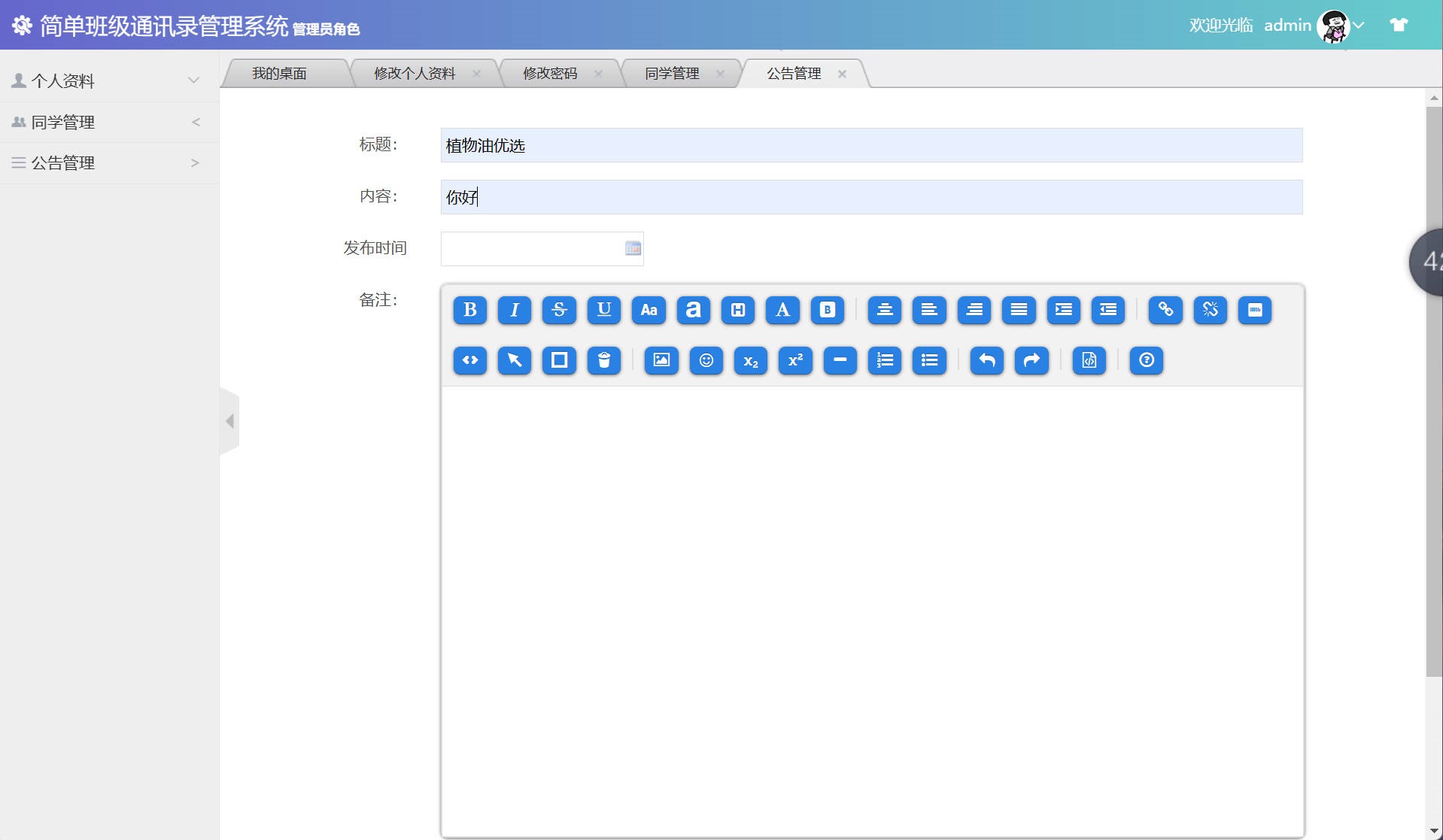Screen dimensions: 1443x840
Task: Open the admin account dropdown
Action: (1358, 25)
